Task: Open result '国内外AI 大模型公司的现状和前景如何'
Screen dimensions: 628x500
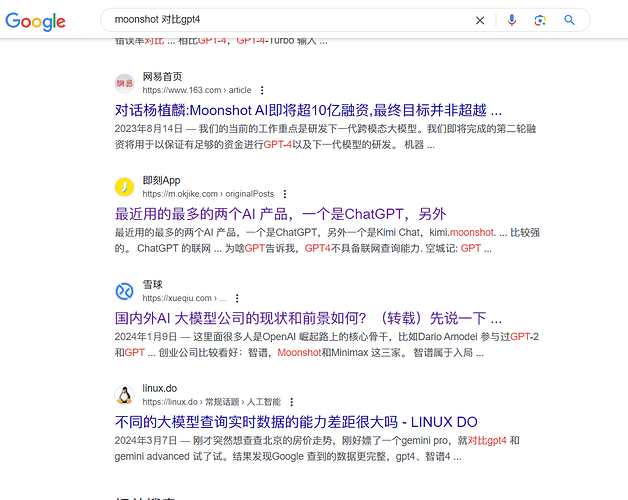Action: [308, 318]
